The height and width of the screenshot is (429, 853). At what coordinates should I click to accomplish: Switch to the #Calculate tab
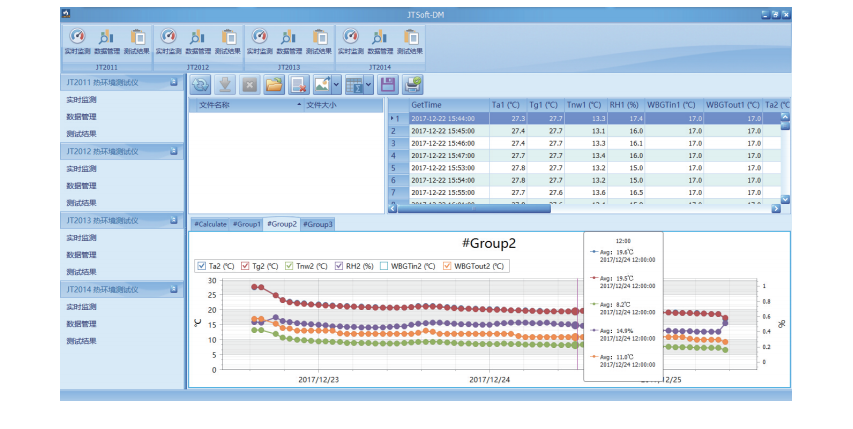coord(210,224)
